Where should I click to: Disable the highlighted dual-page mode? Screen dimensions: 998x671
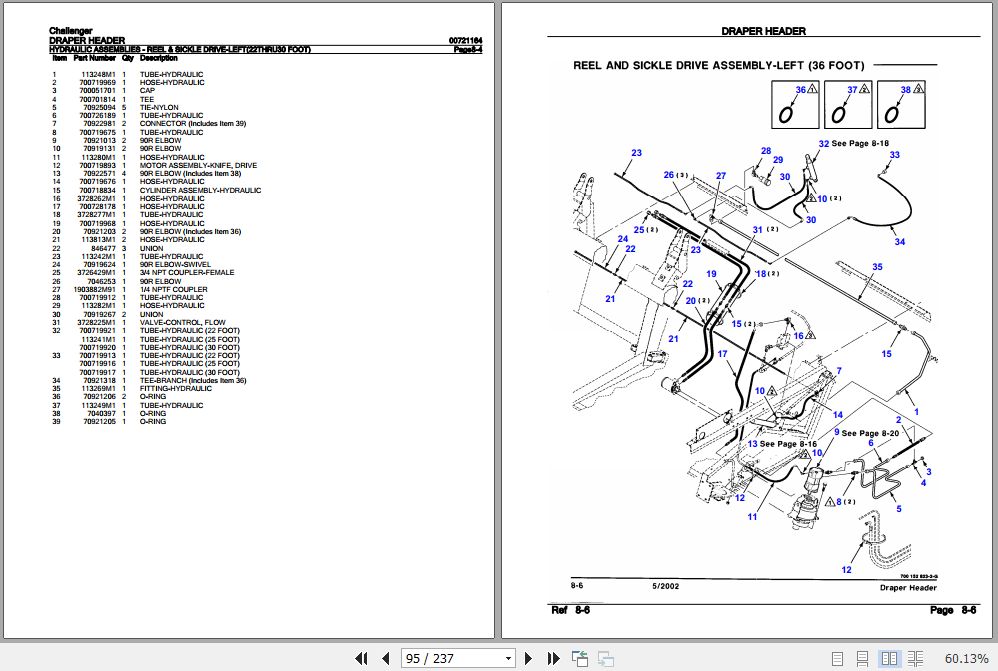point(890,659)
